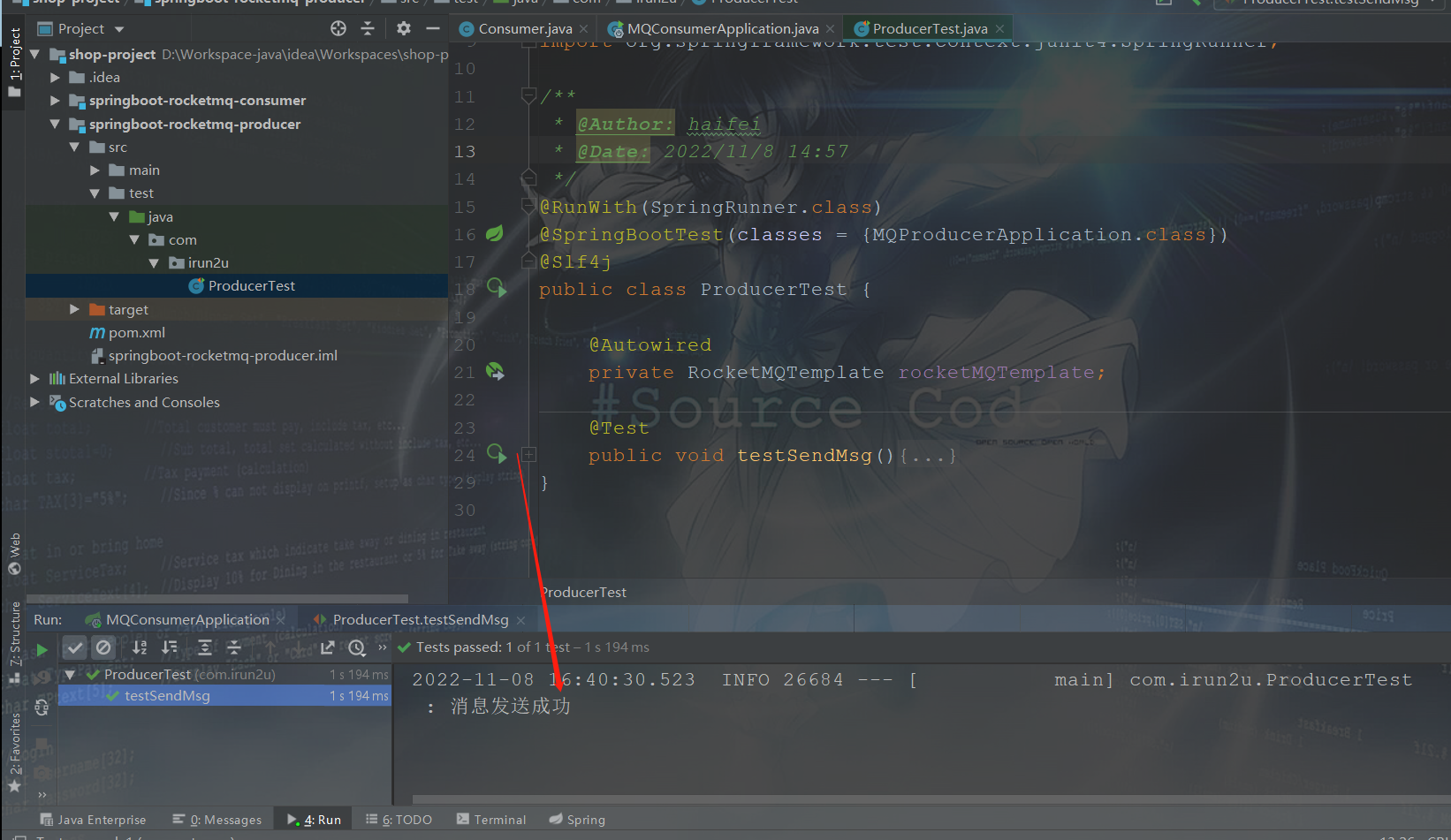Switch to MQConsumerApplication.java editor tab
This screenshot has width=1451, height=840.
pos(722,29)
